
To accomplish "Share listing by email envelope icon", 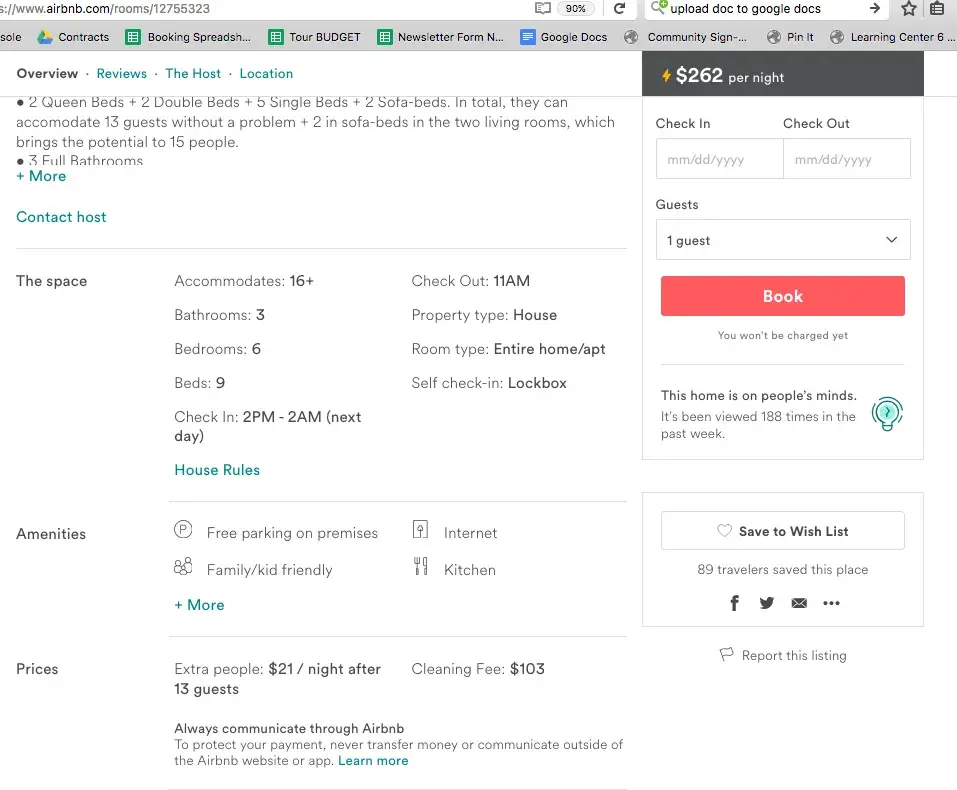I will tap(798, 603).
